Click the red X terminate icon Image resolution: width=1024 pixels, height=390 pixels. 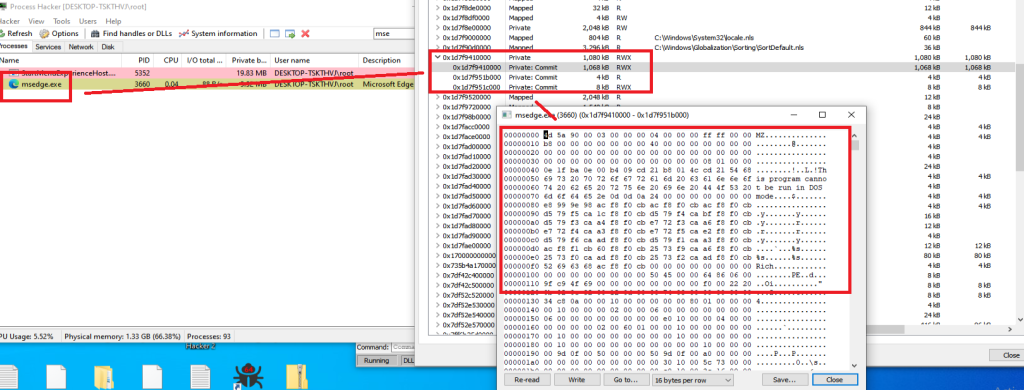[305, 33]
